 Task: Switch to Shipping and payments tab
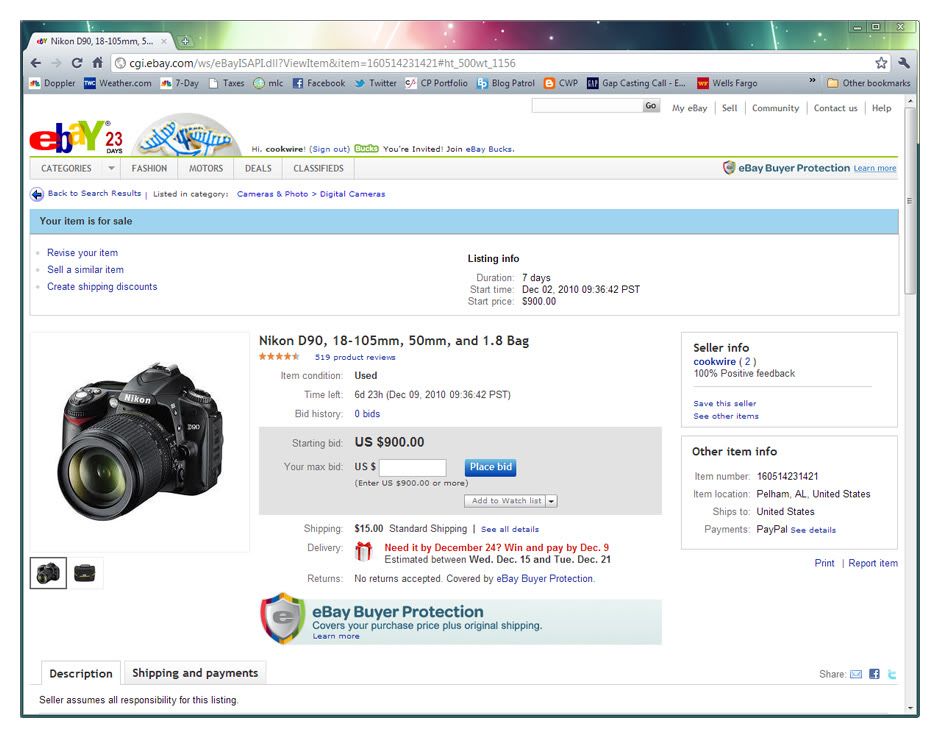(x=195, y=673)
